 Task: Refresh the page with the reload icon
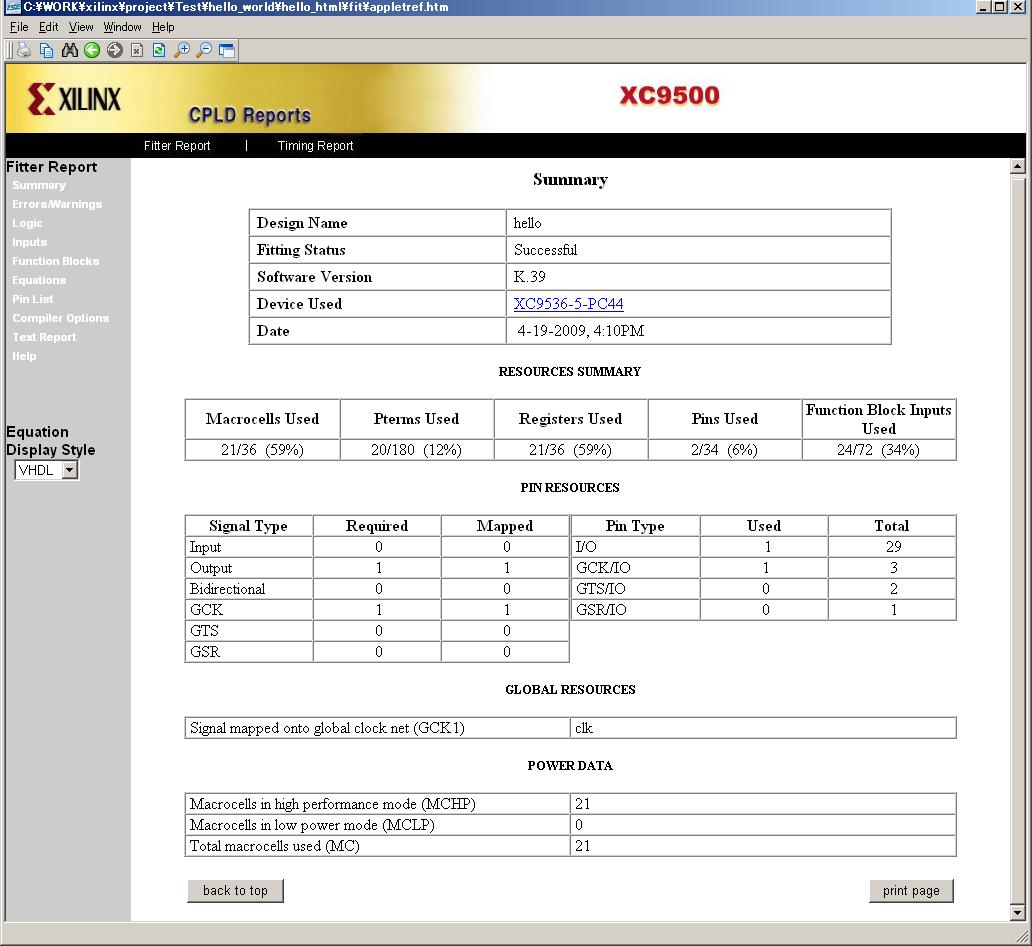(x=159, y=50)
